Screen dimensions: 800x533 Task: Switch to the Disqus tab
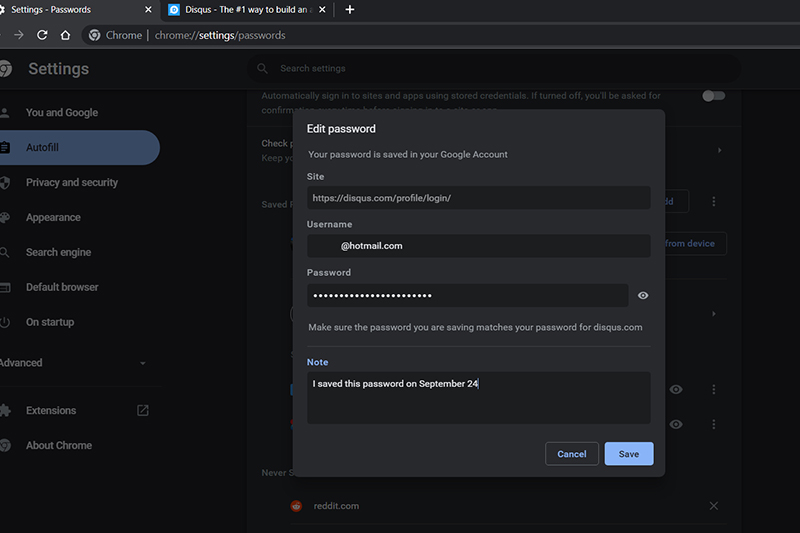247,10
